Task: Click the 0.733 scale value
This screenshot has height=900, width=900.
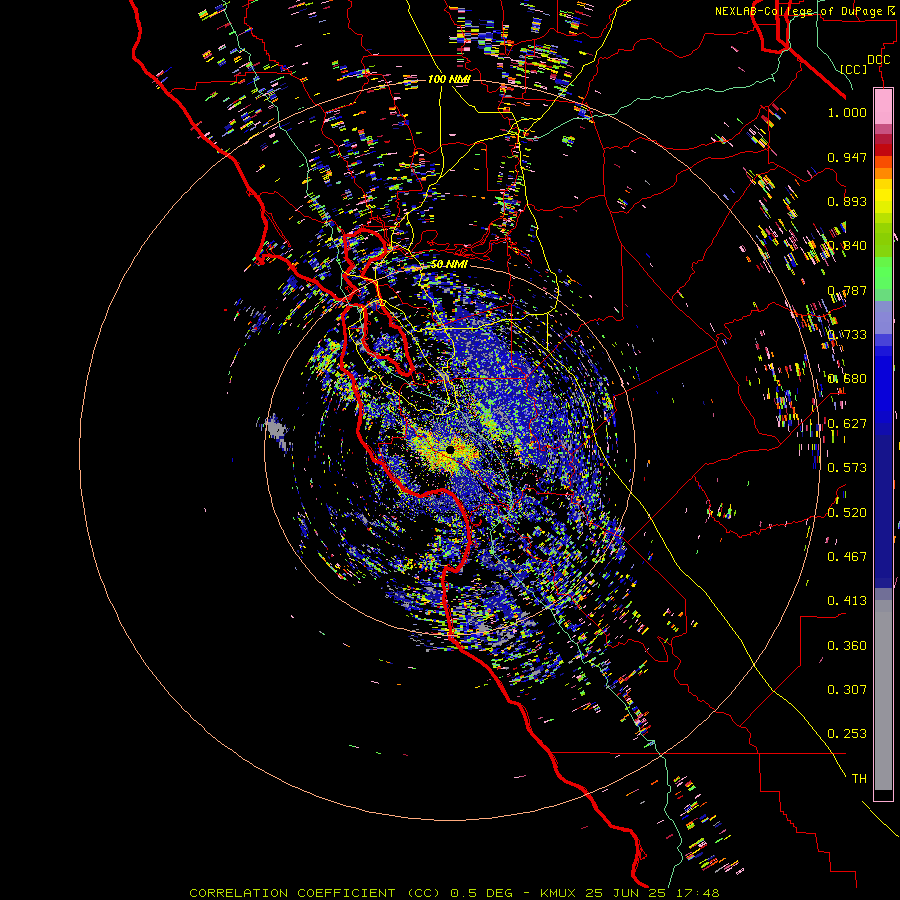Action: (x=847, y=335)
